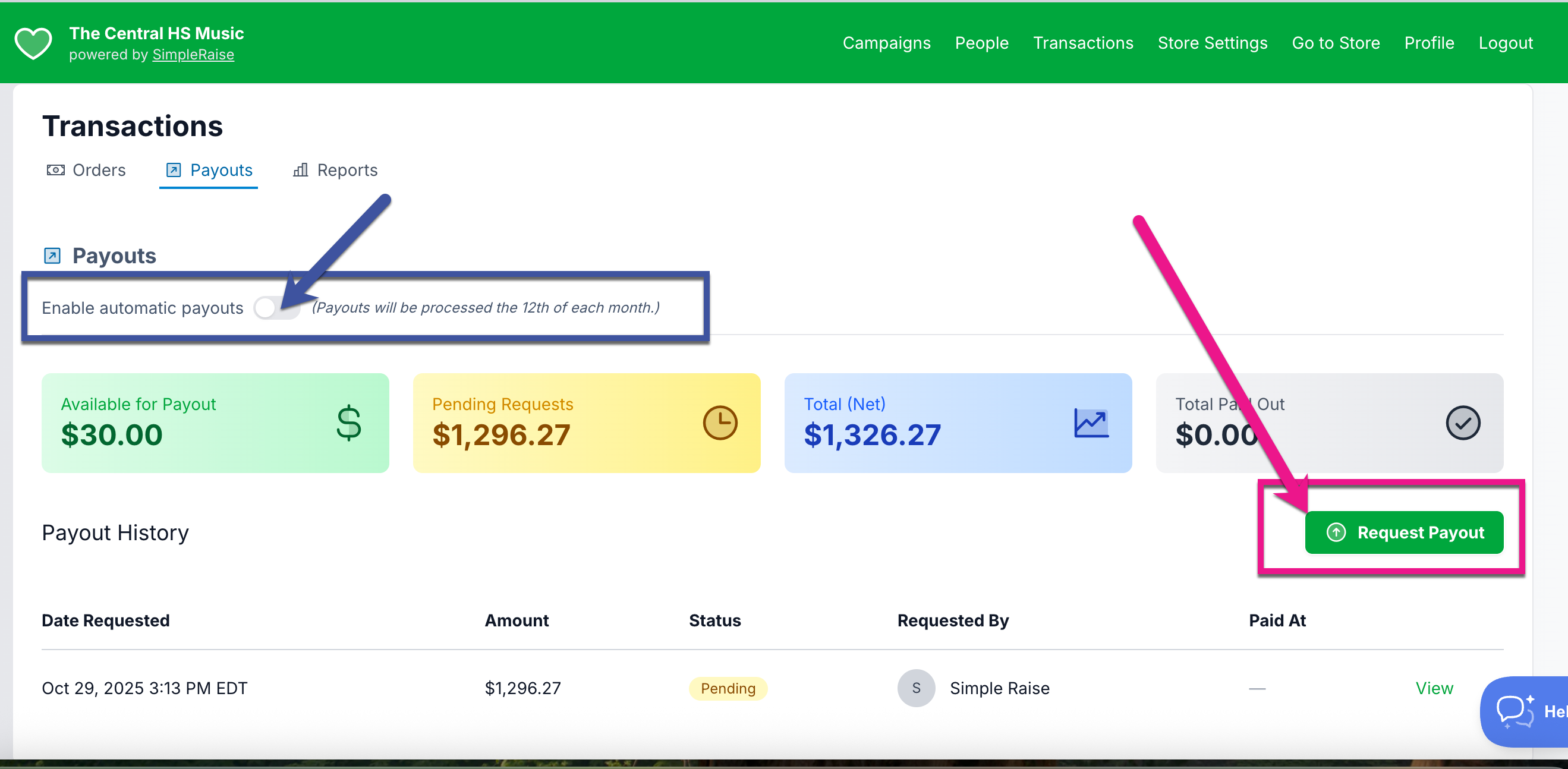Click the SimpleRaise heart logo
The width and height of the screenshot is (1568, 769).
coord(33,43)
